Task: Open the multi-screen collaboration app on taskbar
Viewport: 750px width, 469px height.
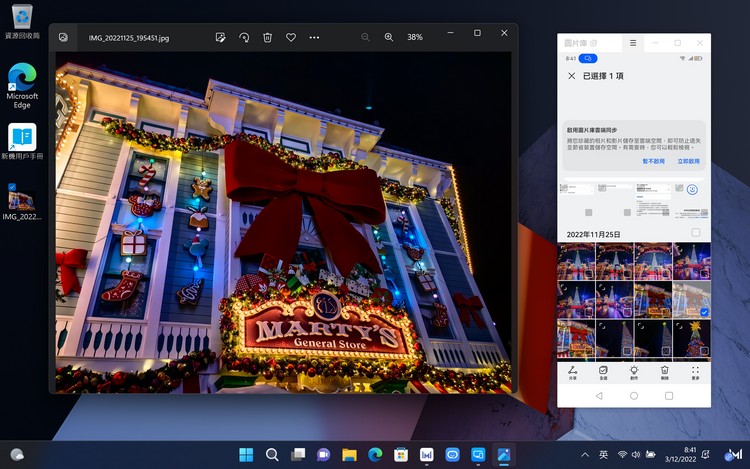Action: (x=478, y=455)
